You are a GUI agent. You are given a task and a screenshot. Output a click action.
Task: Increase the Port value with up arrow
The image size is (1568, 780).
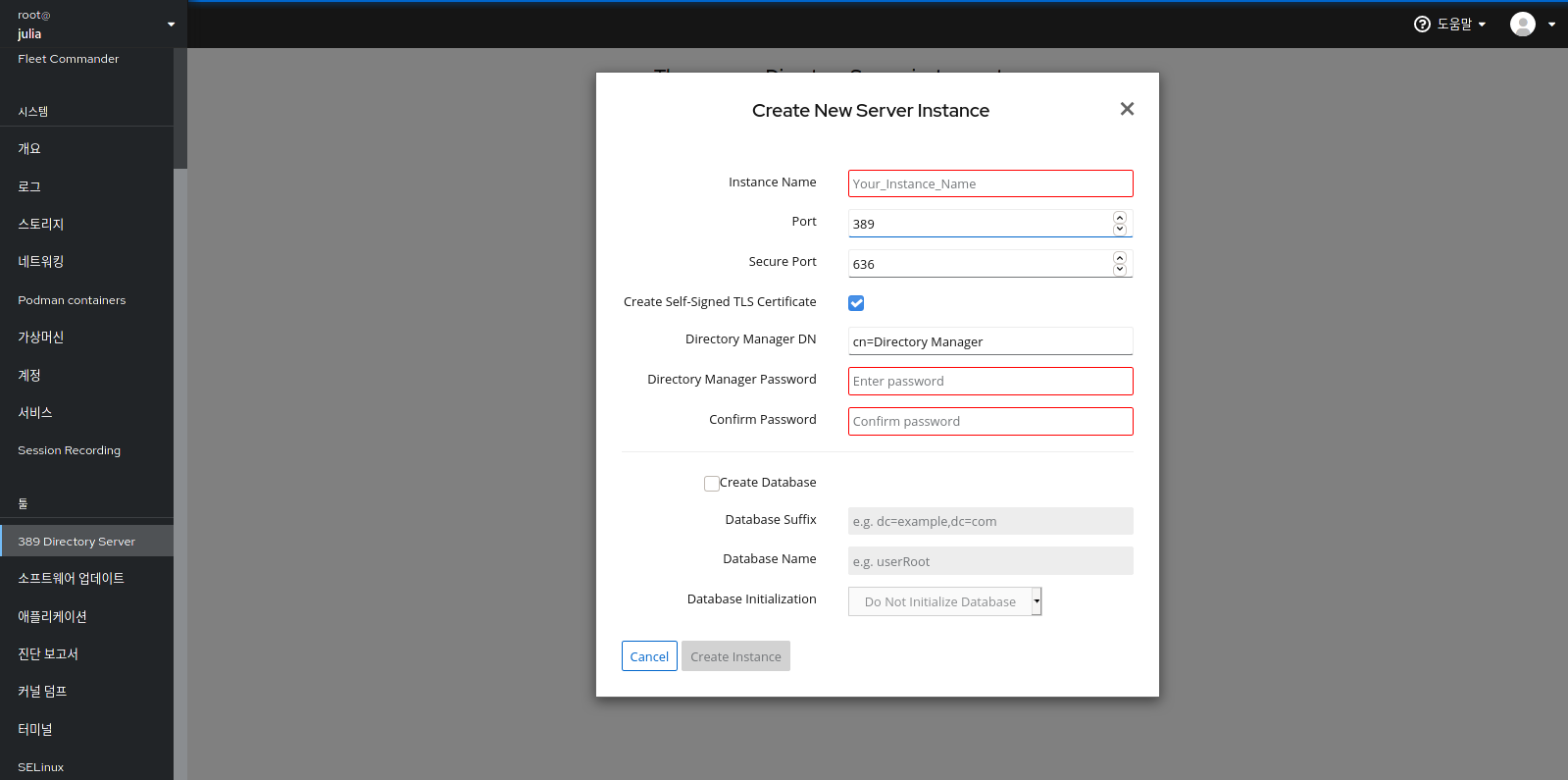[x=1120, y=218]
